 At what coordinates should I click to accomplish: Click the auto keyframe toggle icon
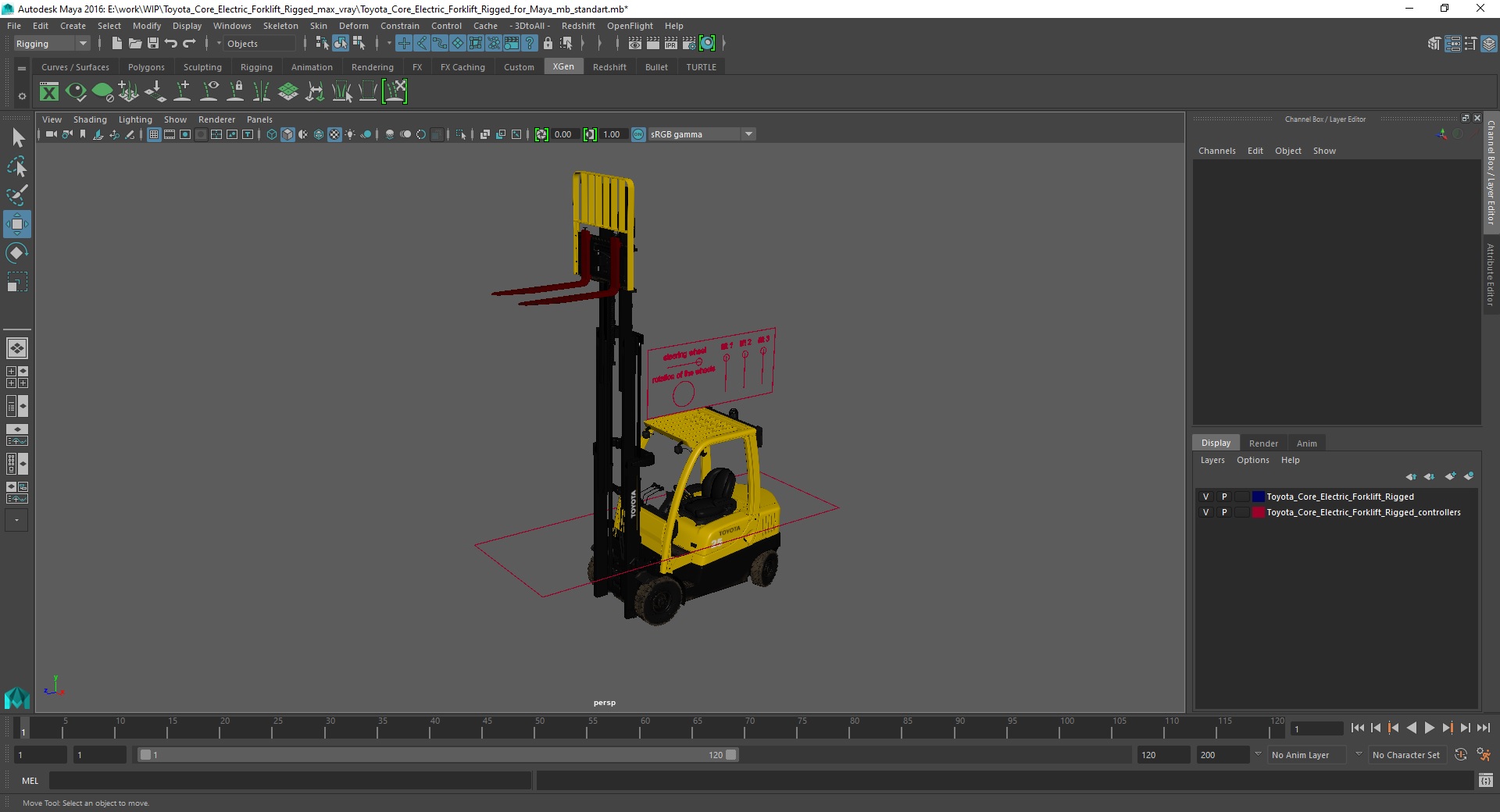[1461, 755]
